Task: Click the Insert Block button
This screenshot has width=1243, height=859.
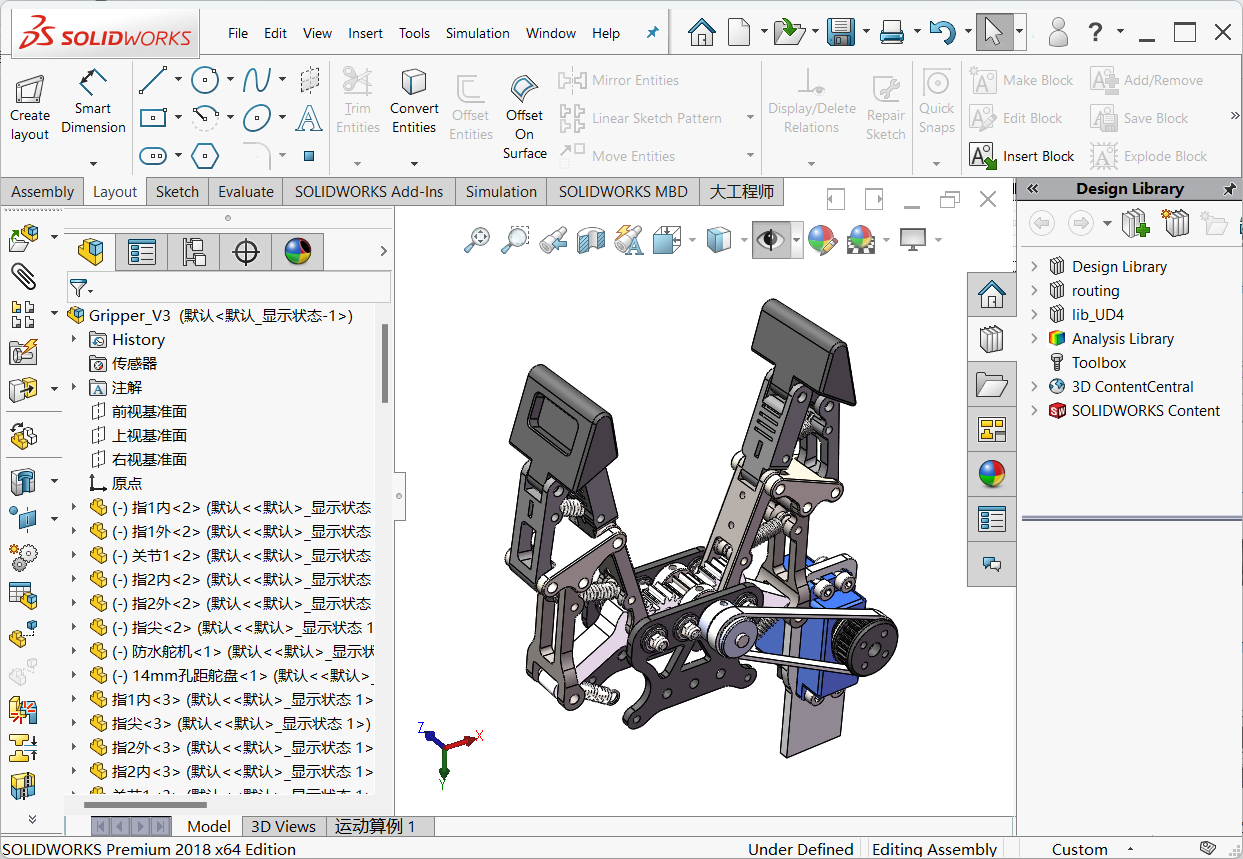Action: click(1023, 156)
